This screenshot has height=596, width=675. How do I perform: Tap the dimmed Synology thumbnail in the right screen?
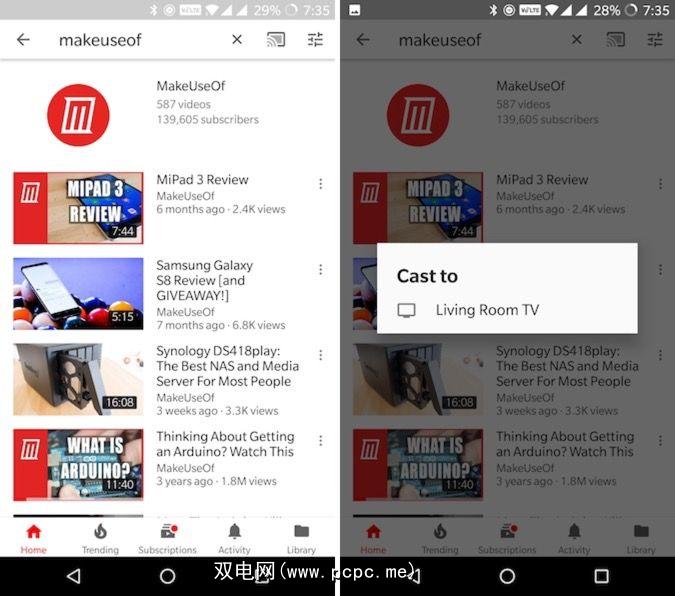418,379
